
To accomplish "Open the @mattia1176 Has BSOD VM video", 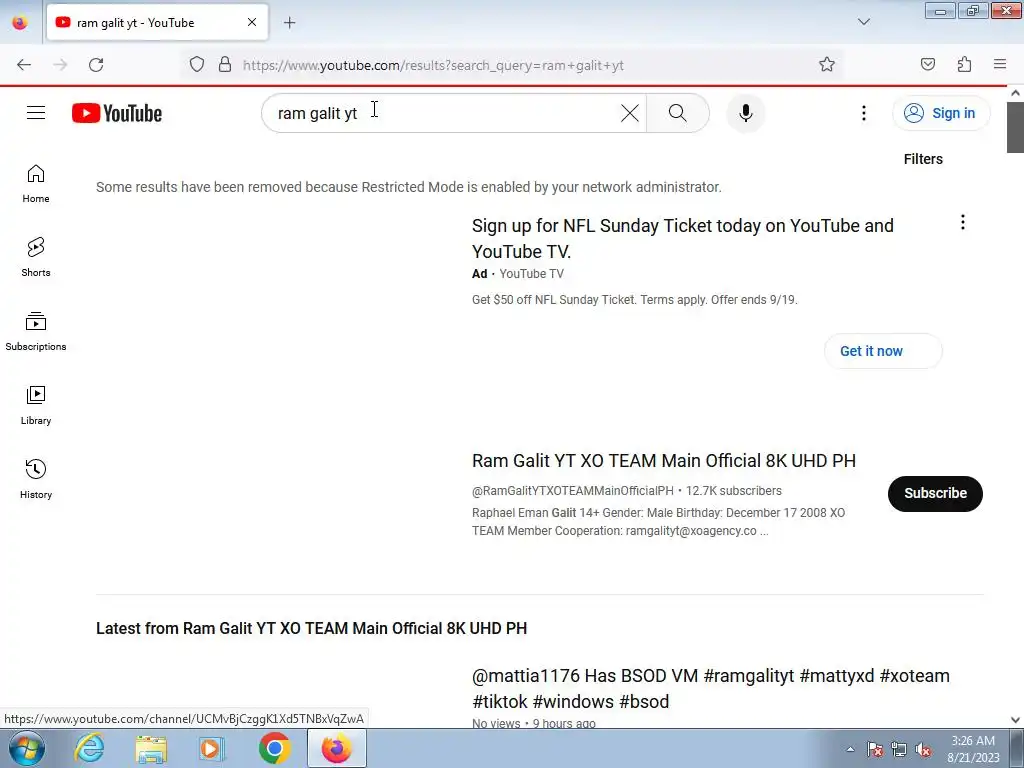I will [x=711, y=688].
